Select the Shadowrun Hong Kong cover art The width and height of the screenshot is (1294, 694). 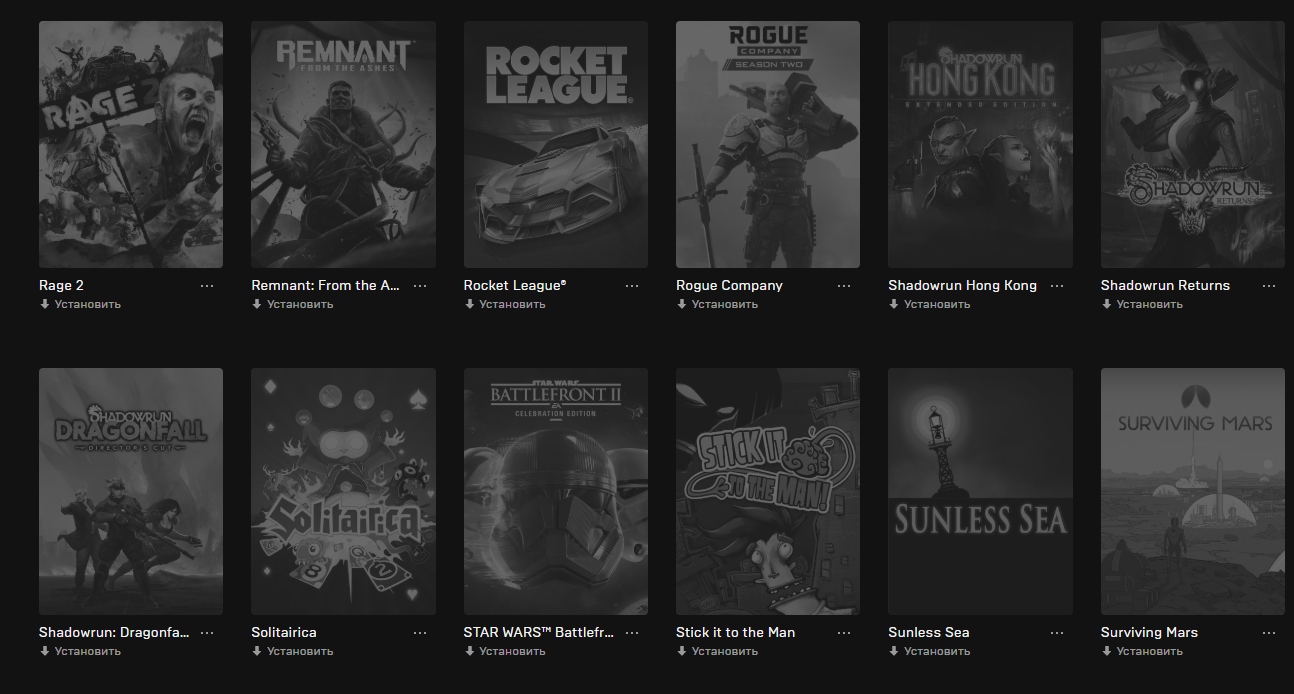980,144
